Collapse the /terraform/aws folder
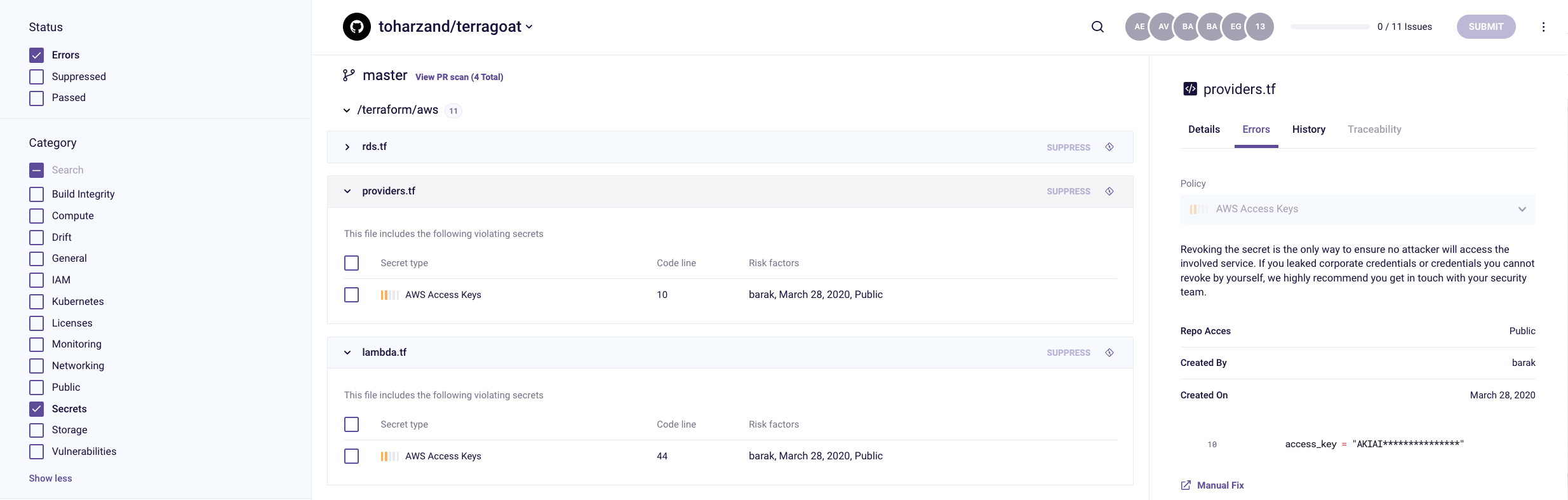This screenshot has height=500, width=1568. 347,111
